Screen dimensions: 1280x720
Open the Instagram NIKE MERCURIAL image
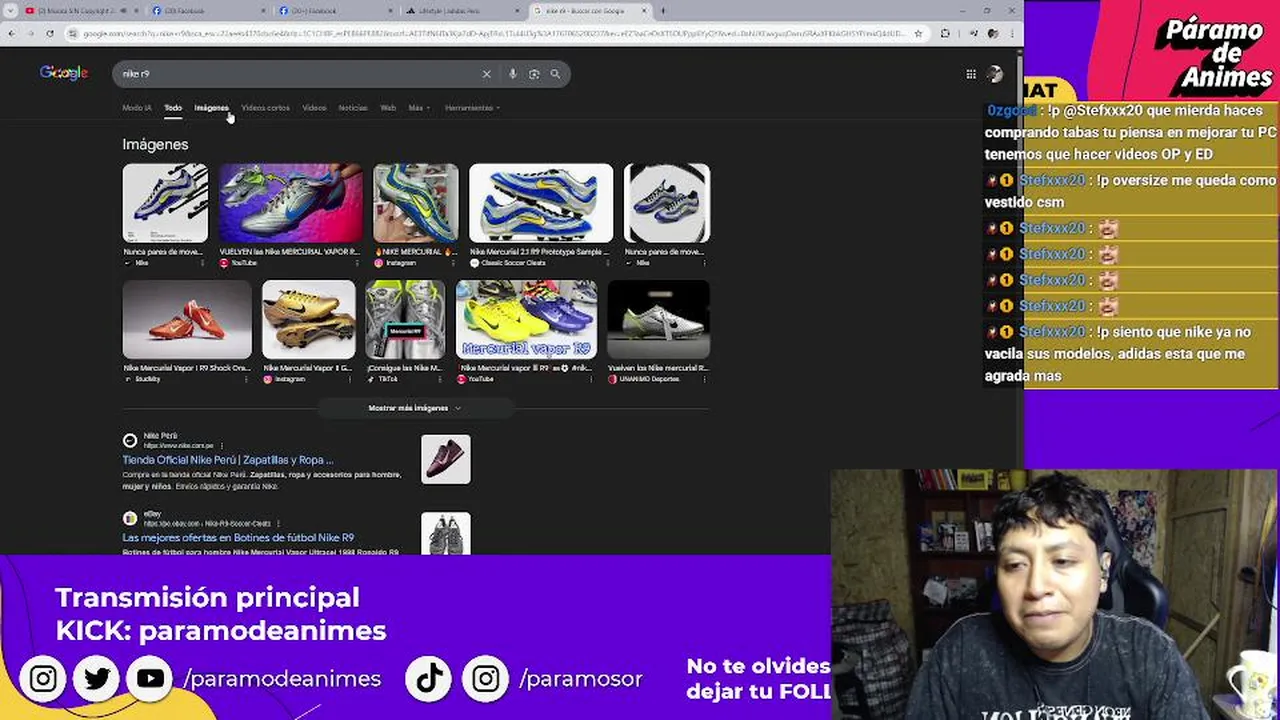[416, 203]
